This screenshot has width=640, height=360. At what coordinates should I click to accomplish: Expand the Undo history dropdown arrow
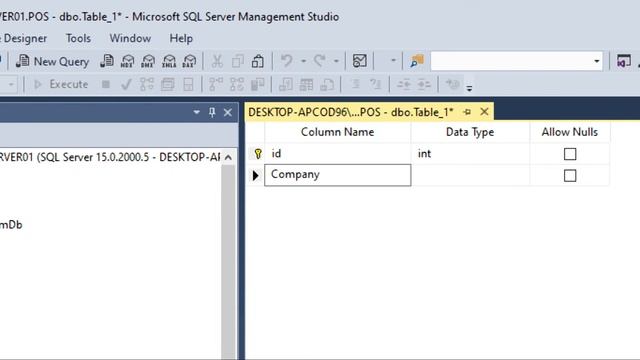point(303,61)
